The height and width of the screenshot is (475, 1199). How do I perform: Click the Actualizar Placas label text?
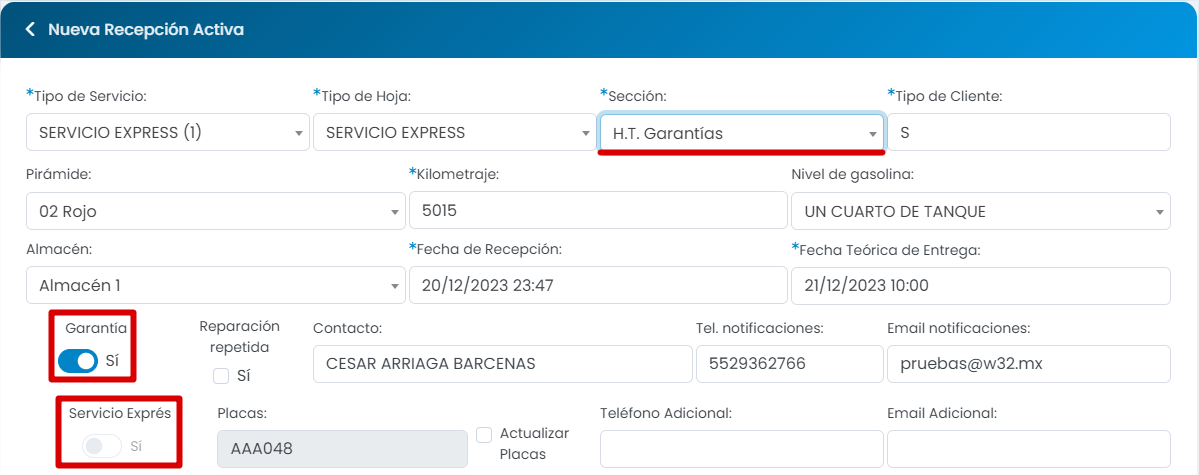(x=535, y=443)
